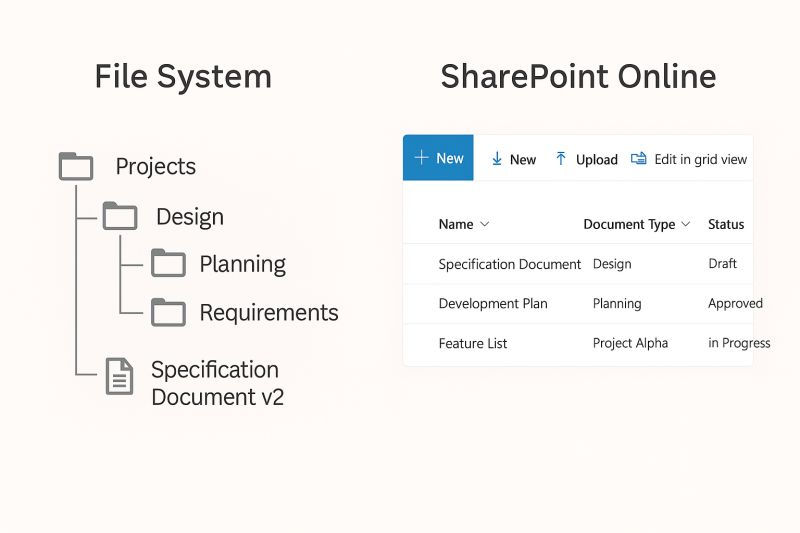
Task: Open Specification Document v2 in tree
Action: [x=217, y=383]
